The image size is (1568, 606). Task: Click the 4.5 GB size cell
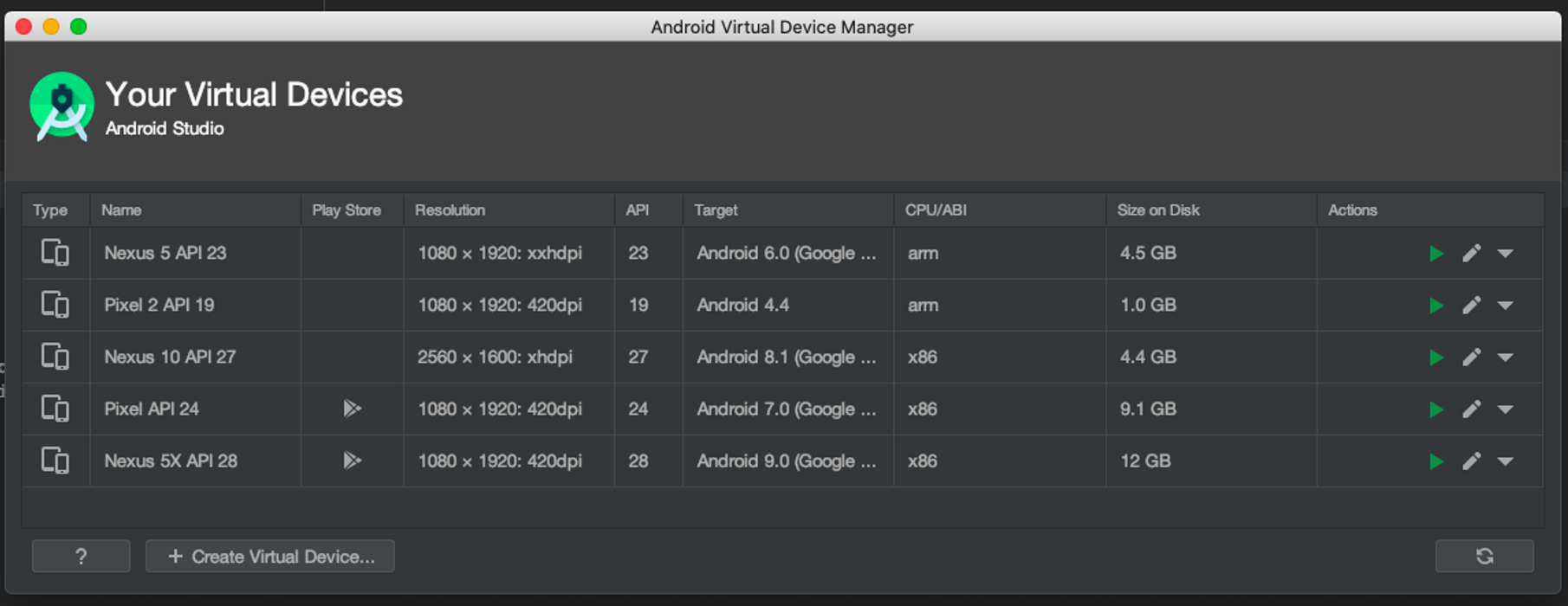tap(1212, 253)
